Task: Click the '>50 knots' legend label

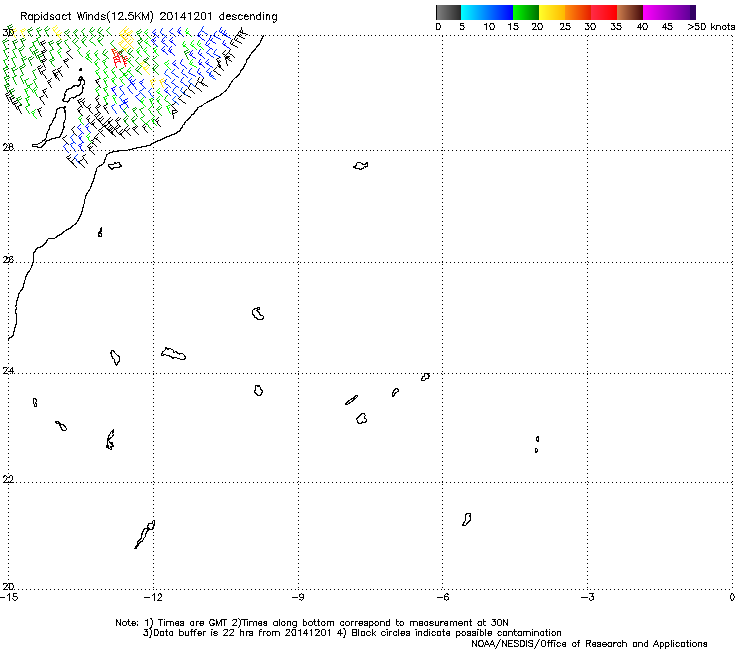Action: (x=711, y=27)
